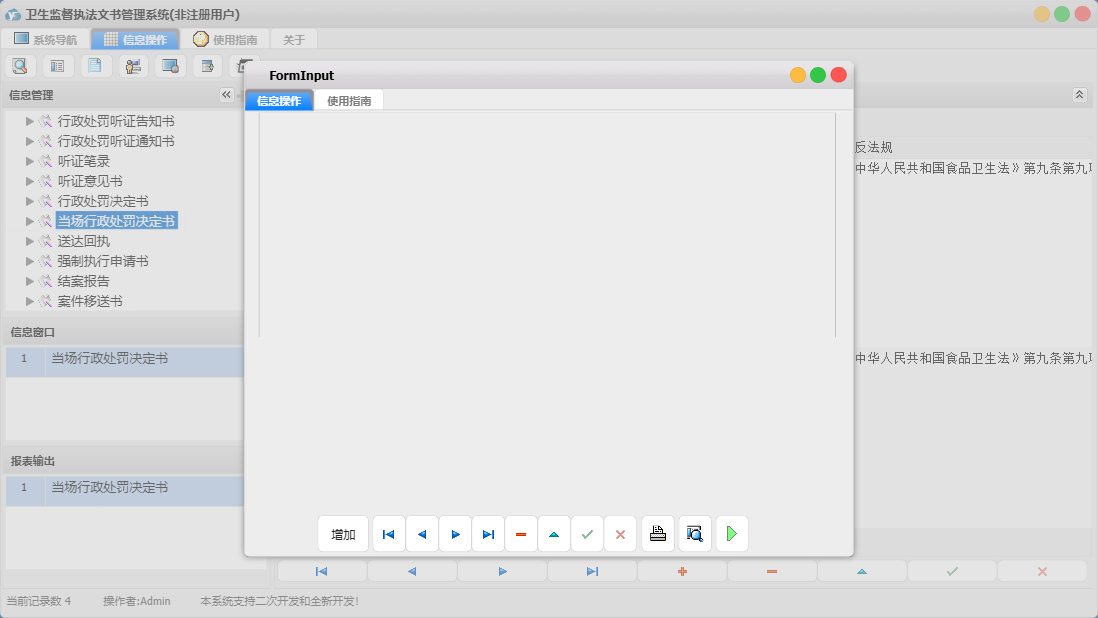Click 操作者:Admin in status bar
Image resolution: width=1098 pixels, height=618 pixels.
[x=137, y=601]
